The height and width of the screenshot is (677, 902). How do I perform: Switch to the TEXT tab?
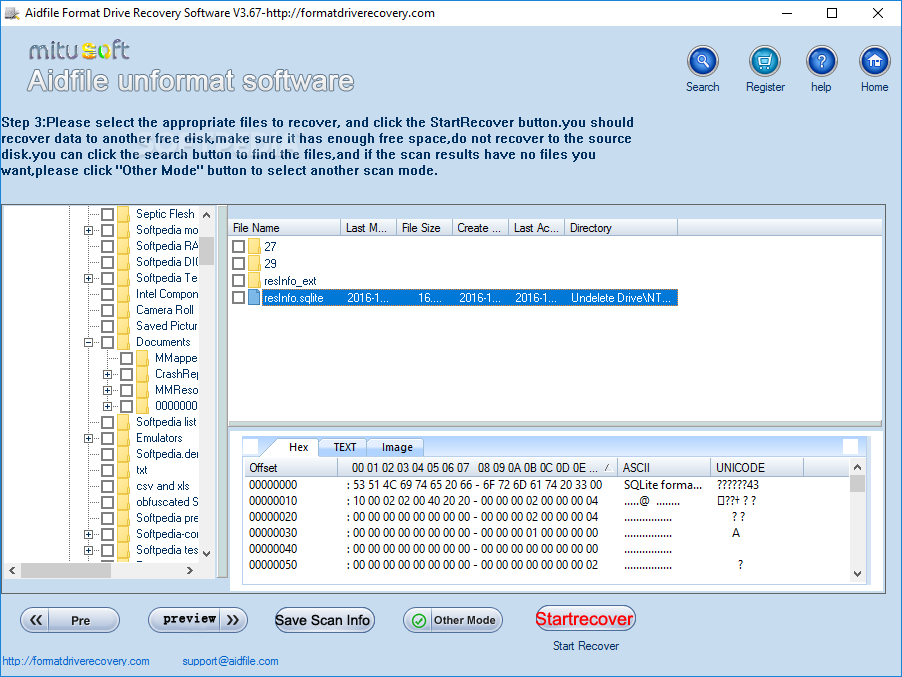pyautogui.click(x=345, y=447)
